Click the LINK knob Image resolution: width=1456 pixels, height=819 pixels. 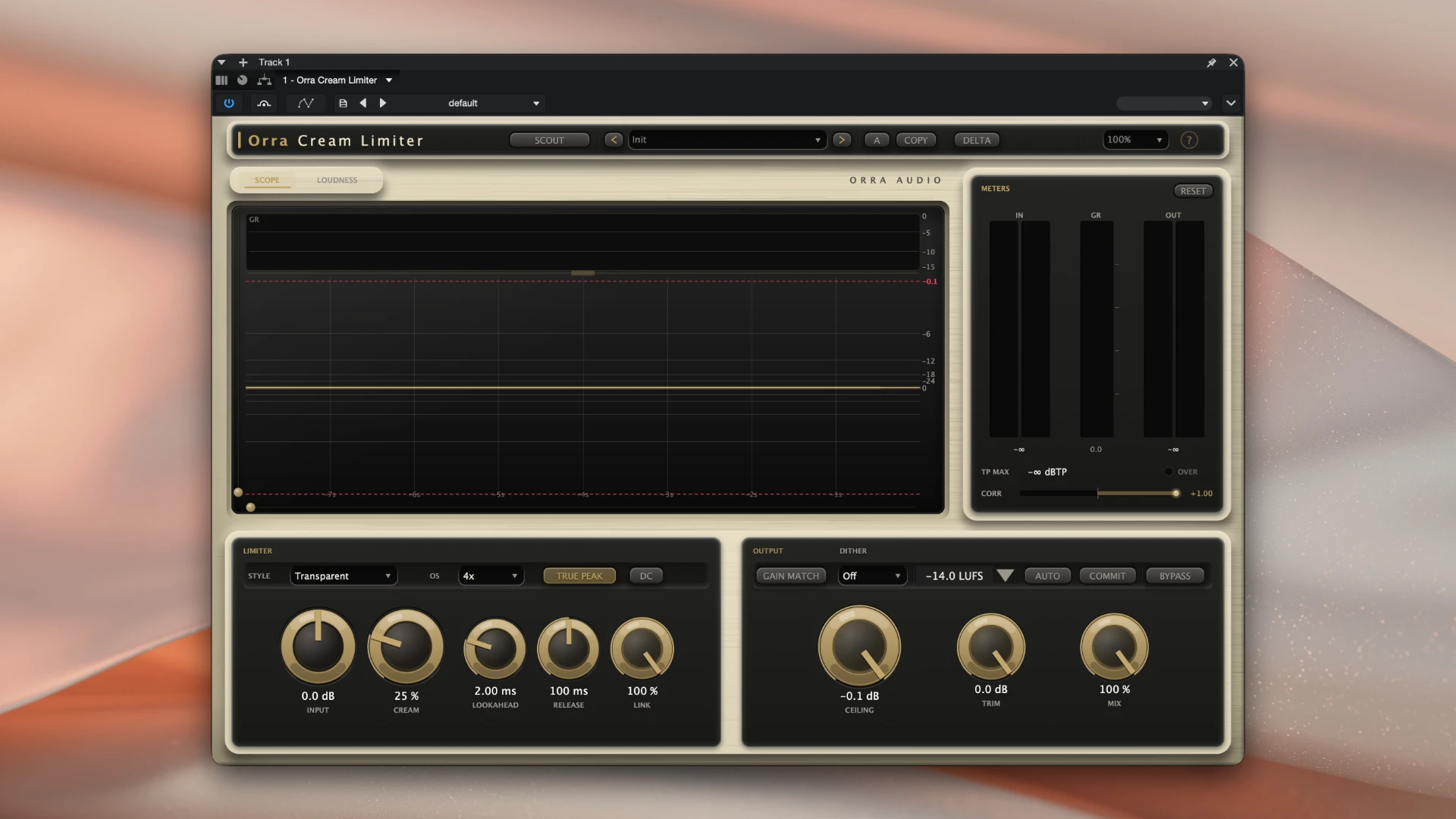(x=642, y=649)
